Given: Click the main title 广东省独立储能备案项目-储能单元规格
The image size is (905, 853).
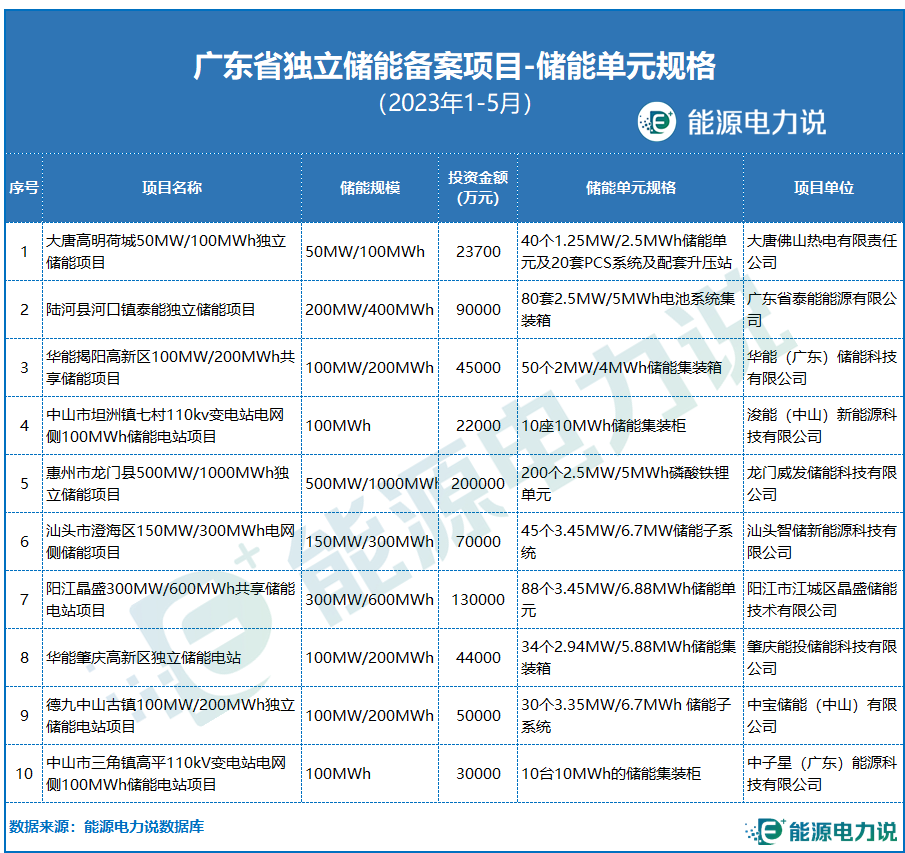Looking at the screenshot, I should pyautogui.click(x=453, y=66).
